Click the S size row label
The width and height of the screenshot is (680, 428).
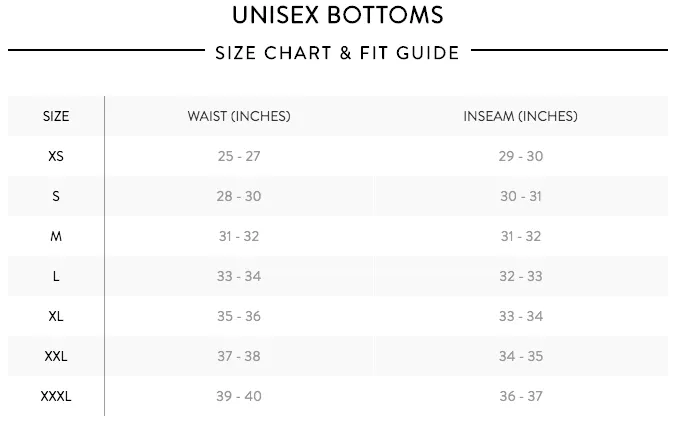tap(56, 196)
